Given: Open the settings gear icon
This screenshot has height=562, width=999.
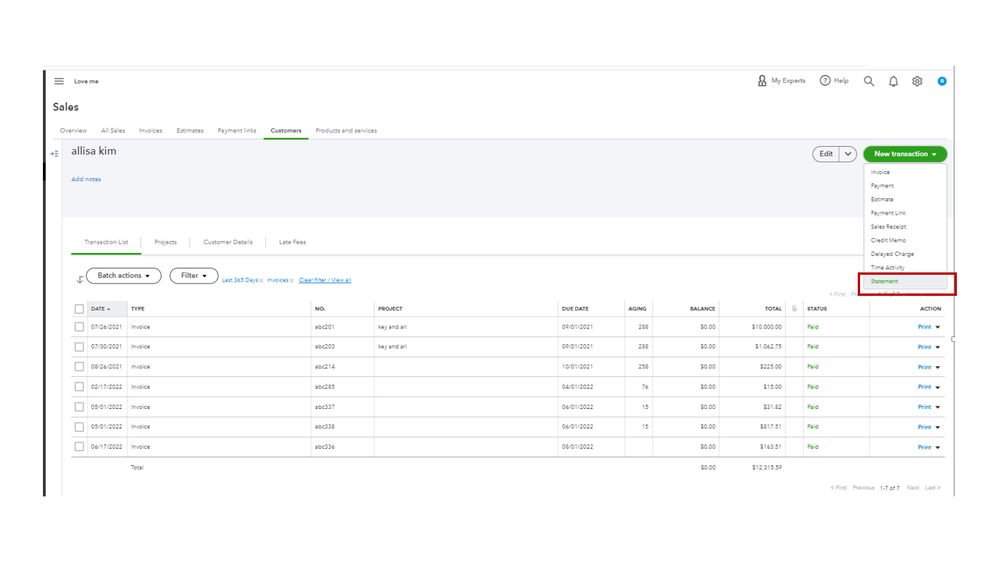Looking at the screenshot, I should (917, 81).
